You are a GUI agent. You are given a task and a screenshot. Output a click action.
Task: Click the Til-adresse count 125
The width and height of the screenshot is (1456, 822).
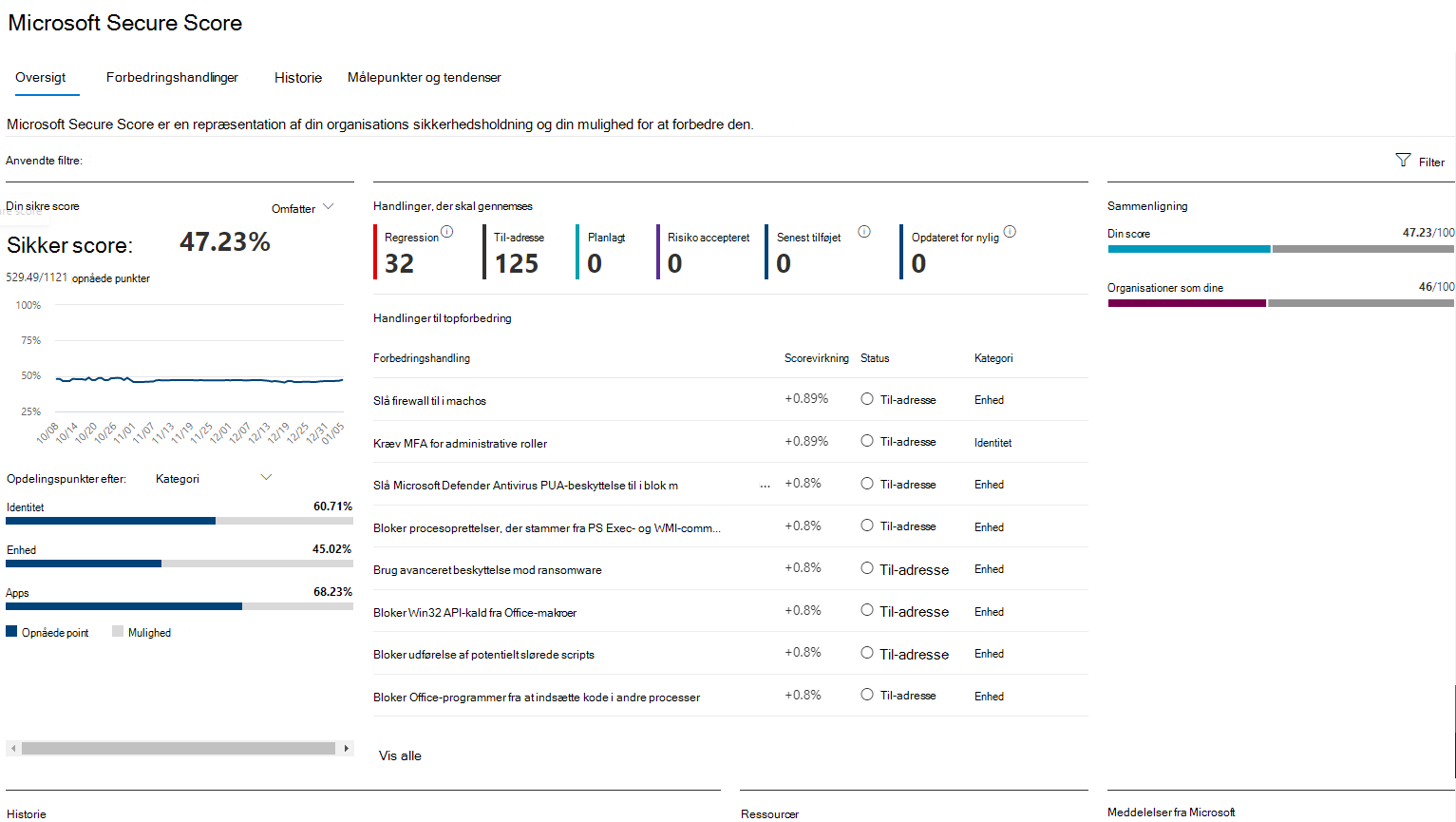pos(517,263)
